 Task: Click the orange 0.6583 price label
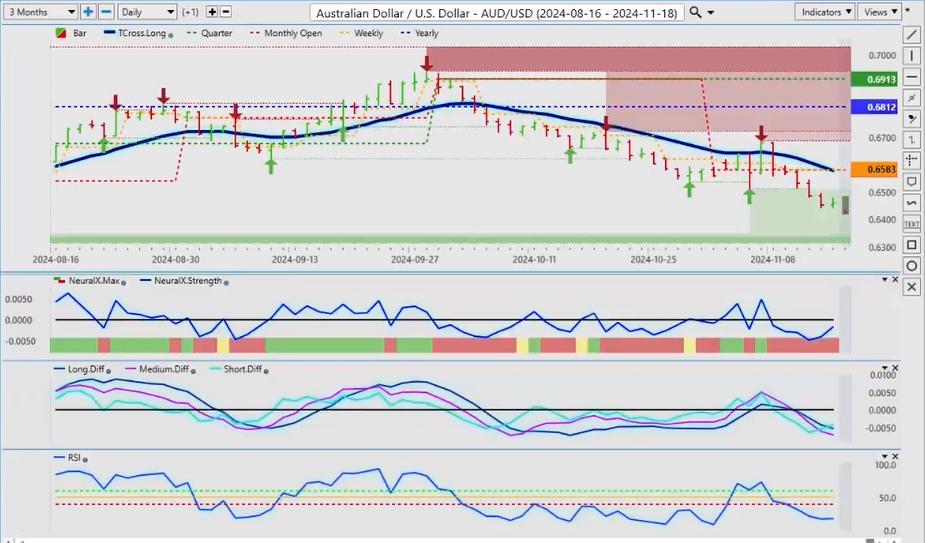[866, 170]
